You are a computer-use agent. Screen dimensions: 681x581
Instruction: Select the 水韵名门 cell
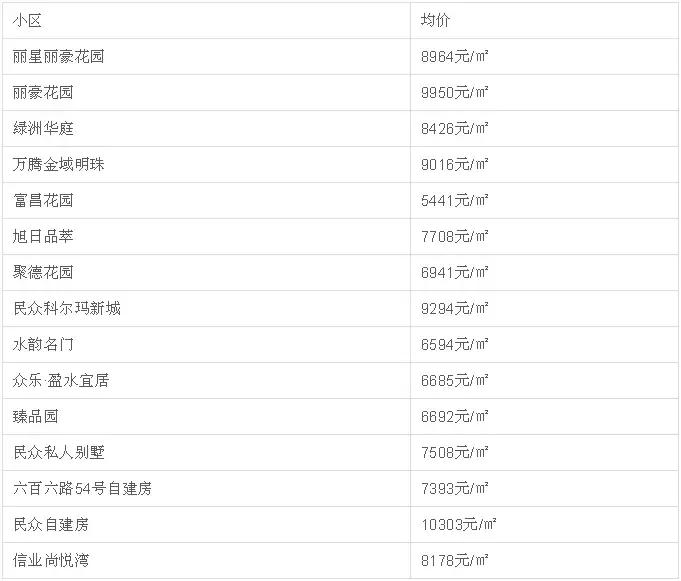pyautogui.click(x=43, y=345)
